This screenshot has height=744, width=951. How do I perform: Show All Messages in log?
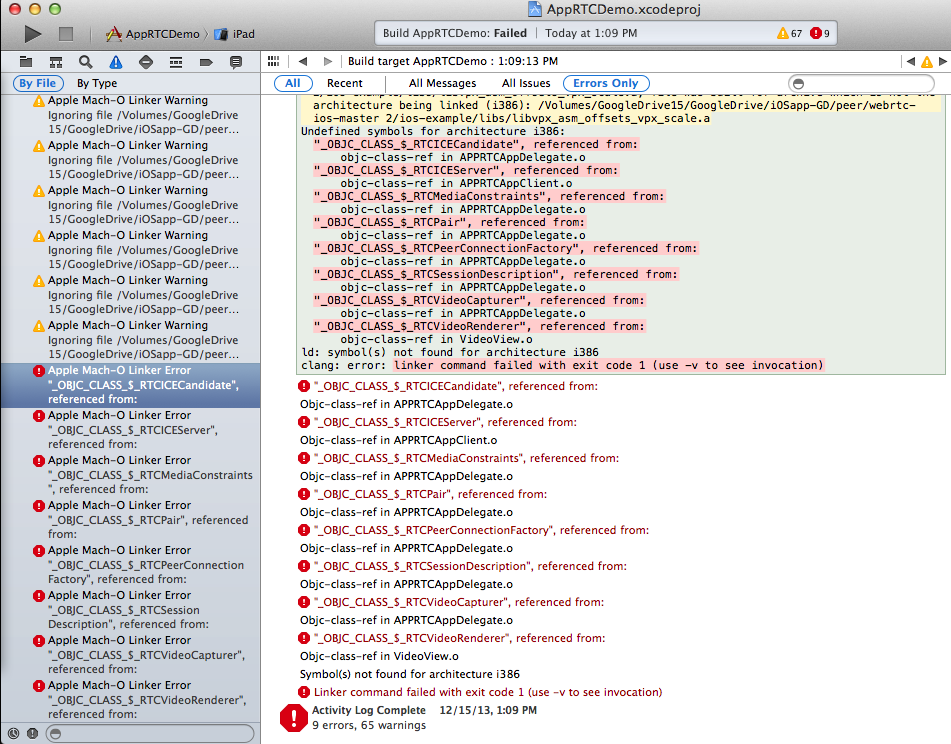click(442, 83)
